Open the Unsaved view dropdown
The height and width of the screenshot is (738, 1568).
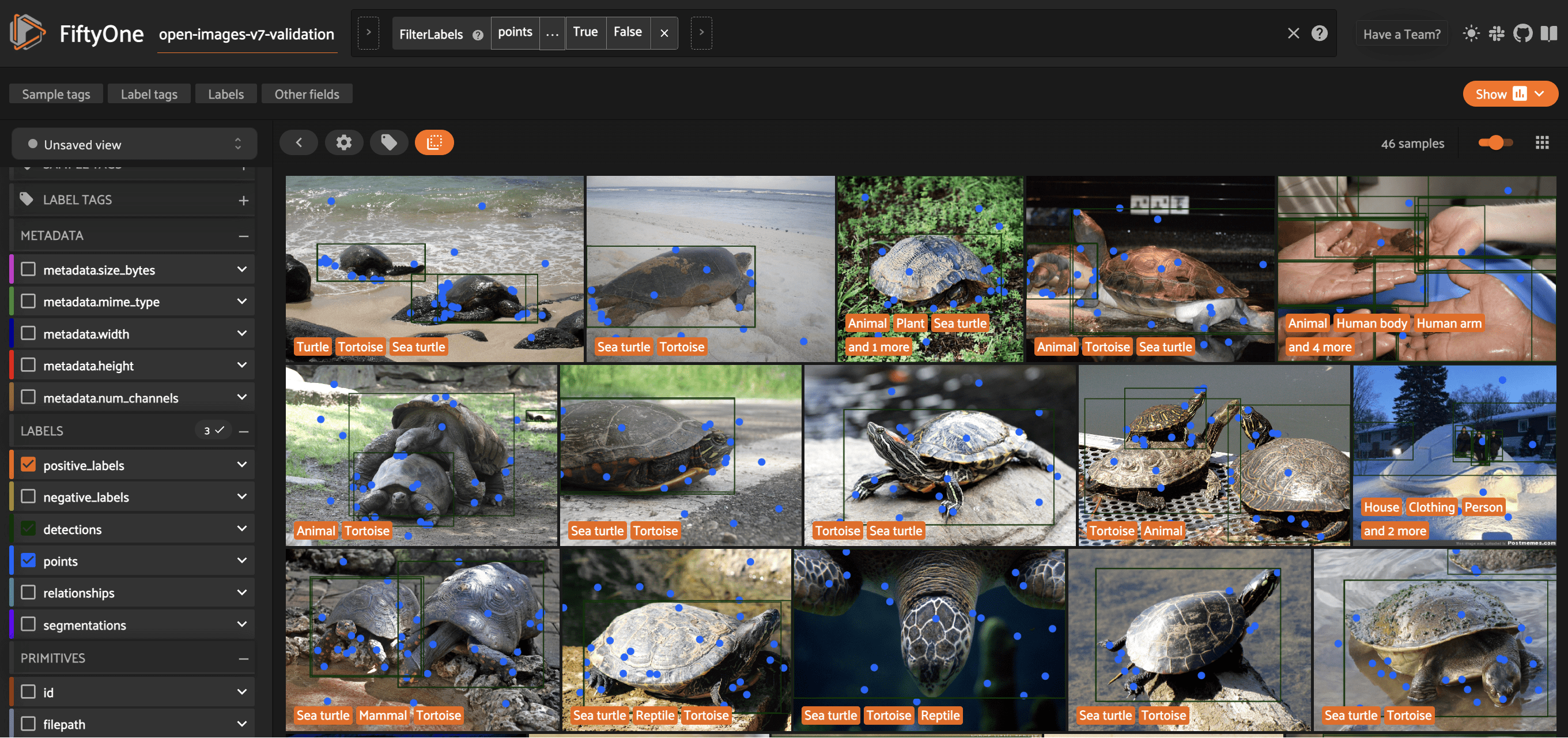(134, 144)
